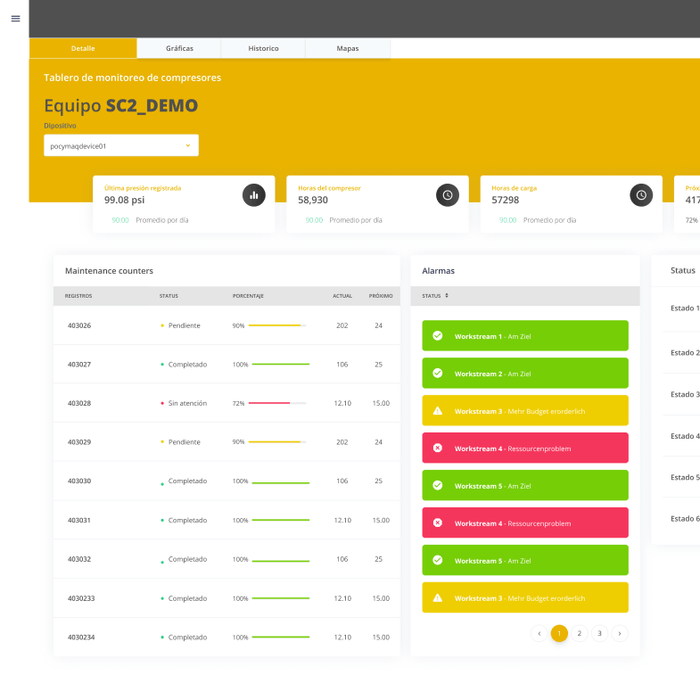Select record 403032 in table
The height and width of the screenshot is (699, 700).
(227, 559)
